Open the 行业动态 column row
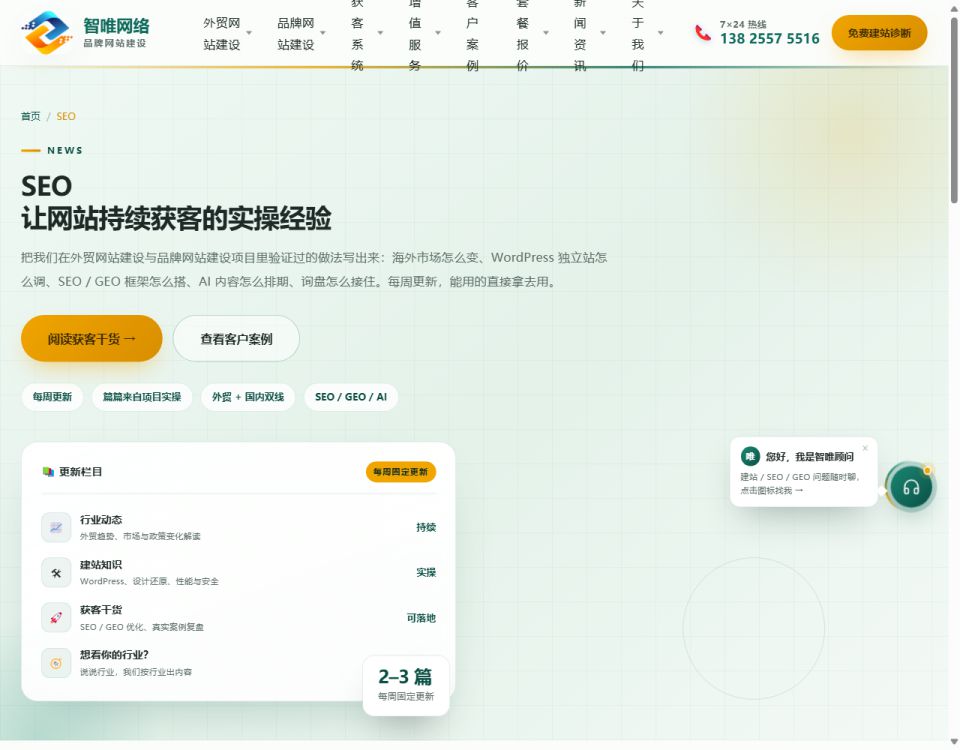Screen dimensions: 960x750 239,527
